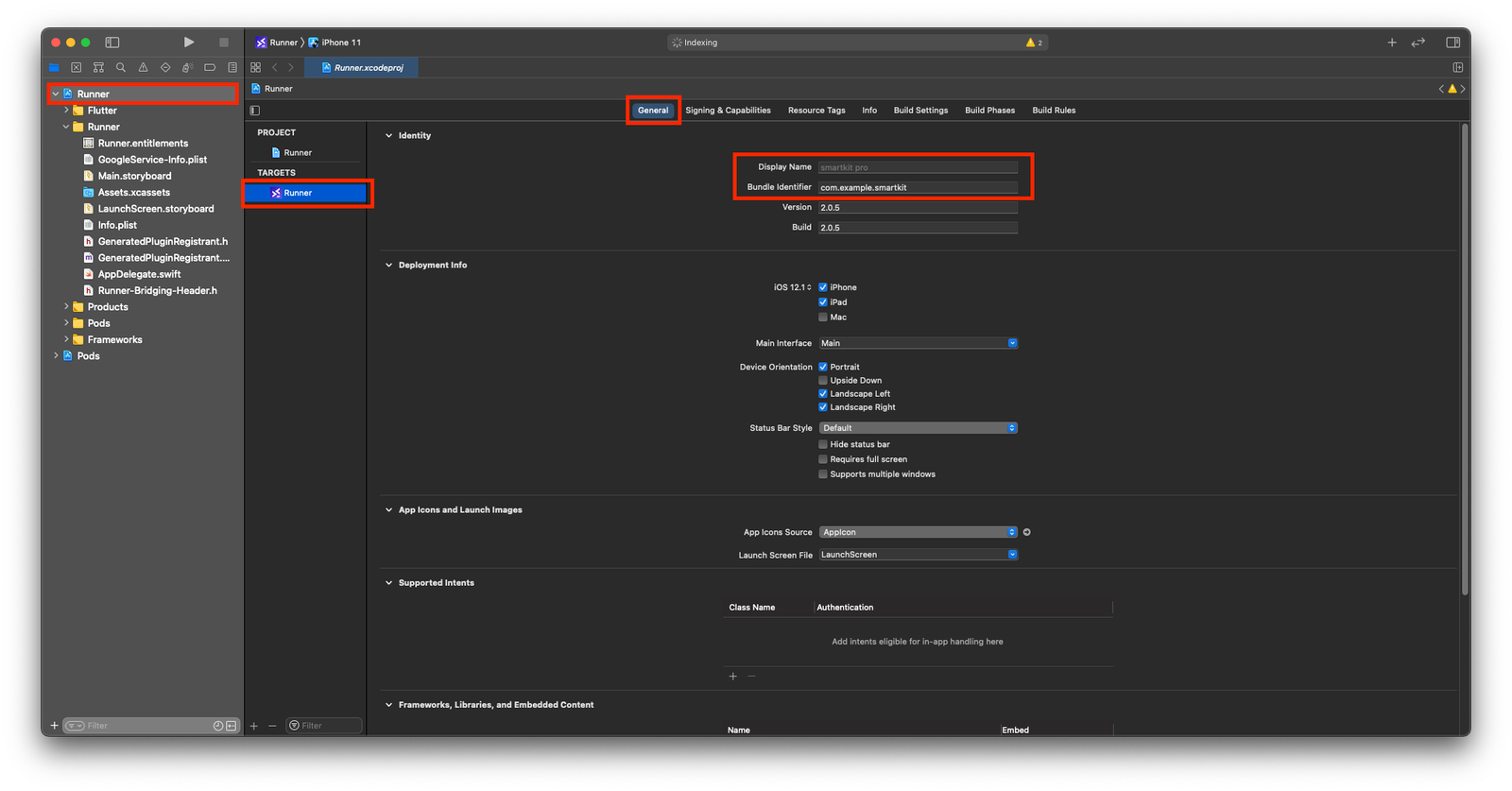Screen dimensions: 1512x791
Task: Click the Run (play) button in toolbar
Action: tap(189, 43)
